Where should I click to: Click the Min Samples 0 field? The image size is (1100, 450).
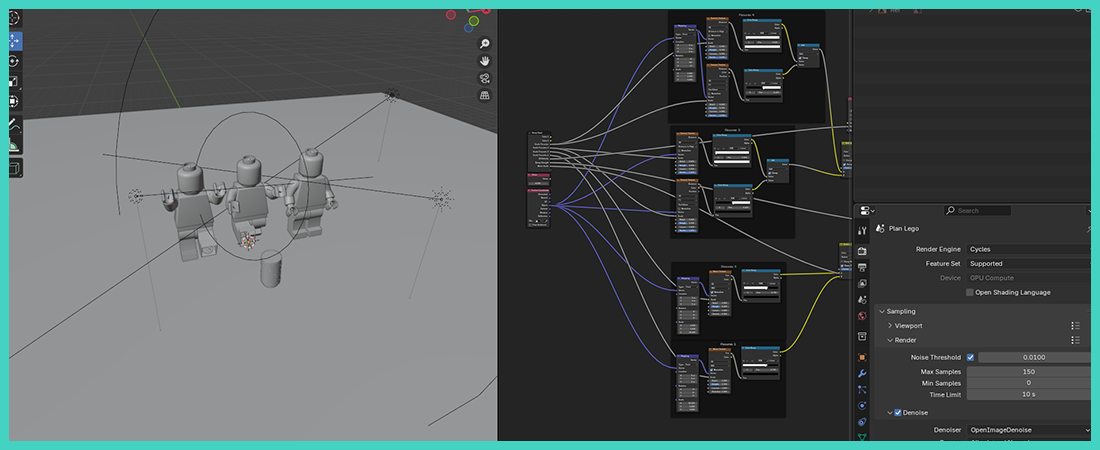point(1028,383)
